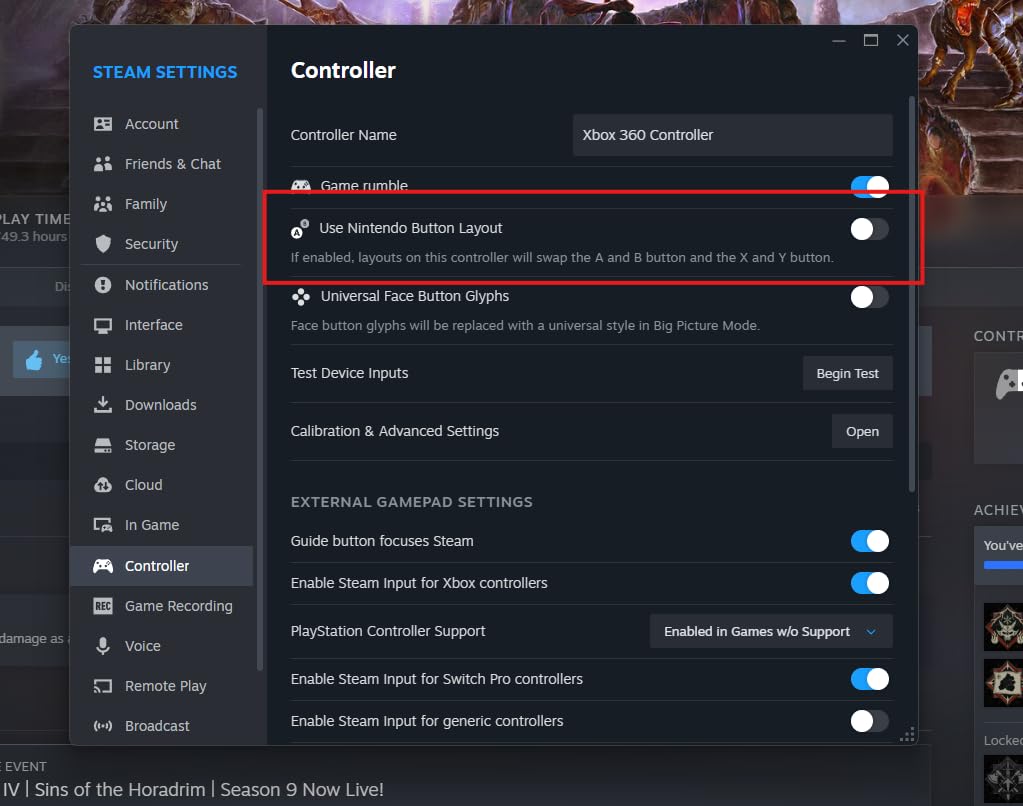Disable Guide button focuses Steam toggle
The width and height of the screenshot is (1023, 806).
click(x=868, y=541)
